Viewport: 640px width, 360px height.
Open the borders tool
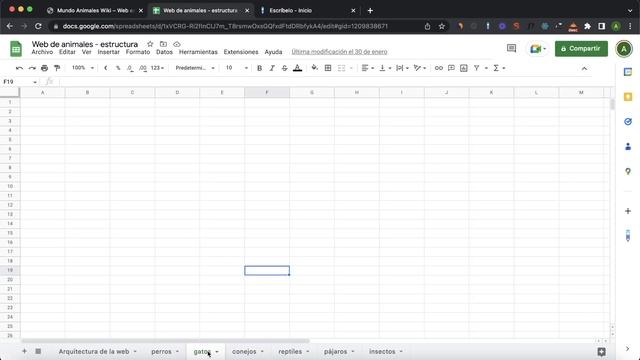coord(328,68)
